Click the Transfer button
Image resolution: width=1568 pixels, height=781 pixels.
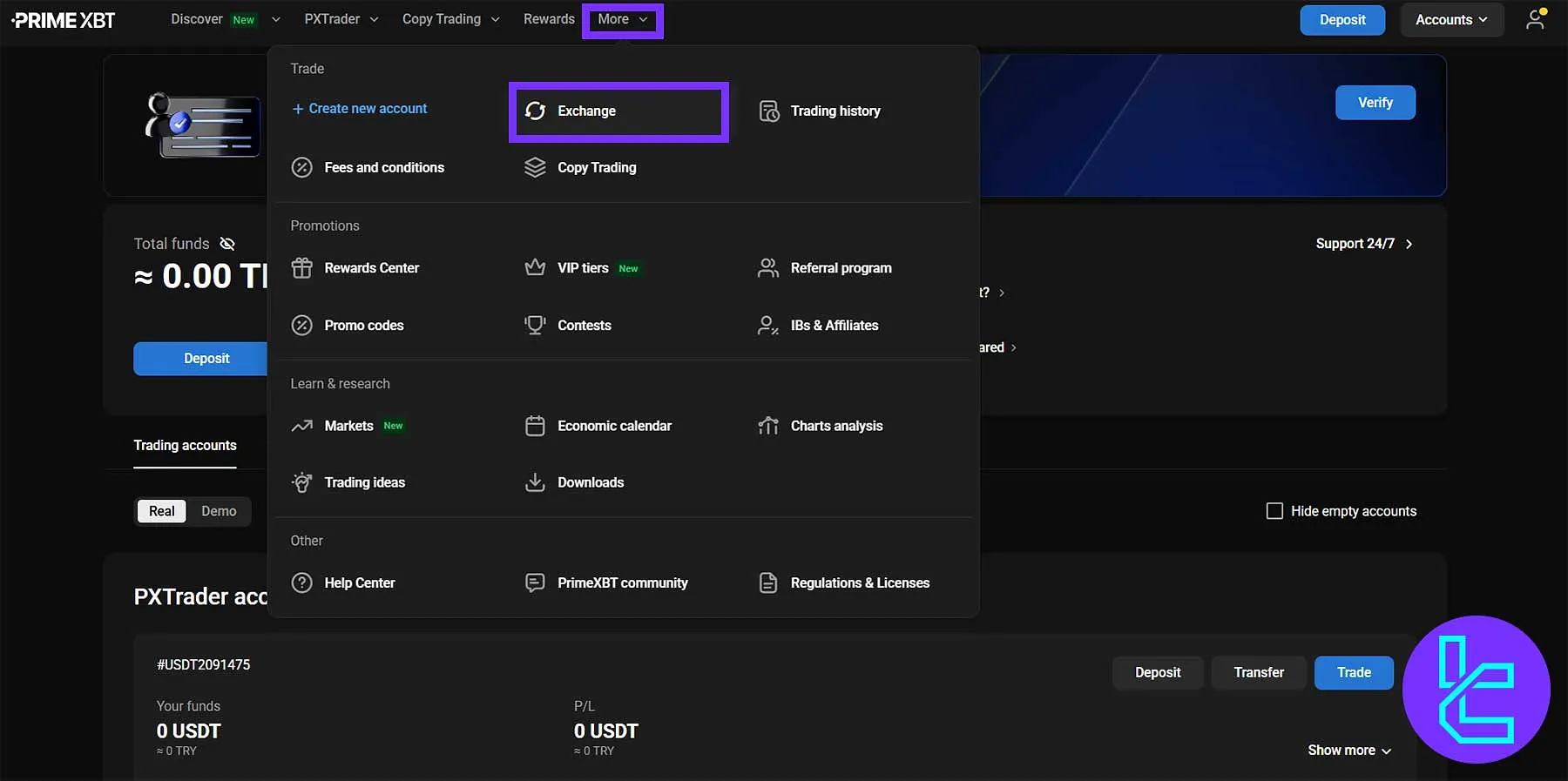(x=1259, y=672)
